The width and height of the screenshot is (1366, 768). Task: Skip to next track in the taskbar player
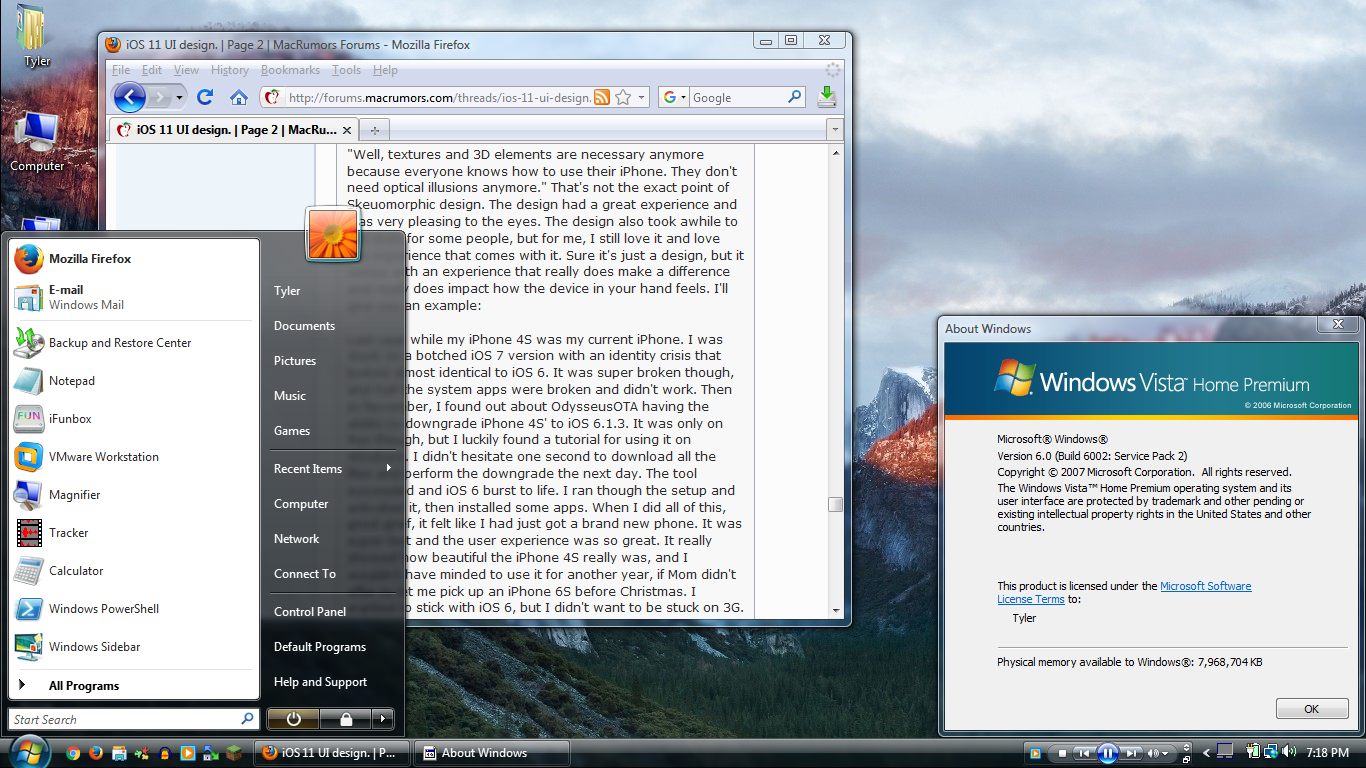pyautogui.click(x=1131, y=753)
